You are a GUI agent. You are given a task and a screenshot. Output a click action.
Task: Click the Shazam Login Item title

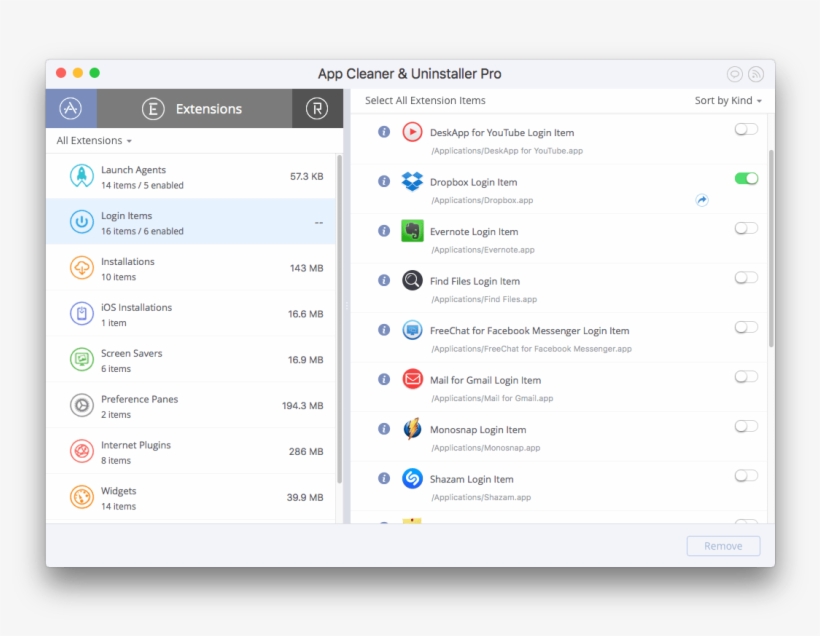[472, 479]
